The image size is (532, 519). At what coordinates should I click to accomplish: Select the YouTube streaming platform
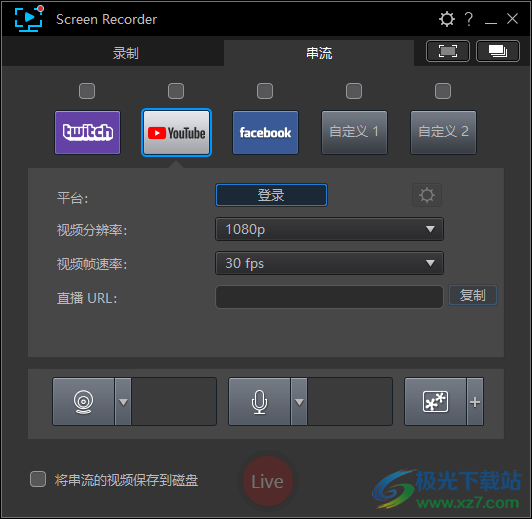tap(176, 132)
